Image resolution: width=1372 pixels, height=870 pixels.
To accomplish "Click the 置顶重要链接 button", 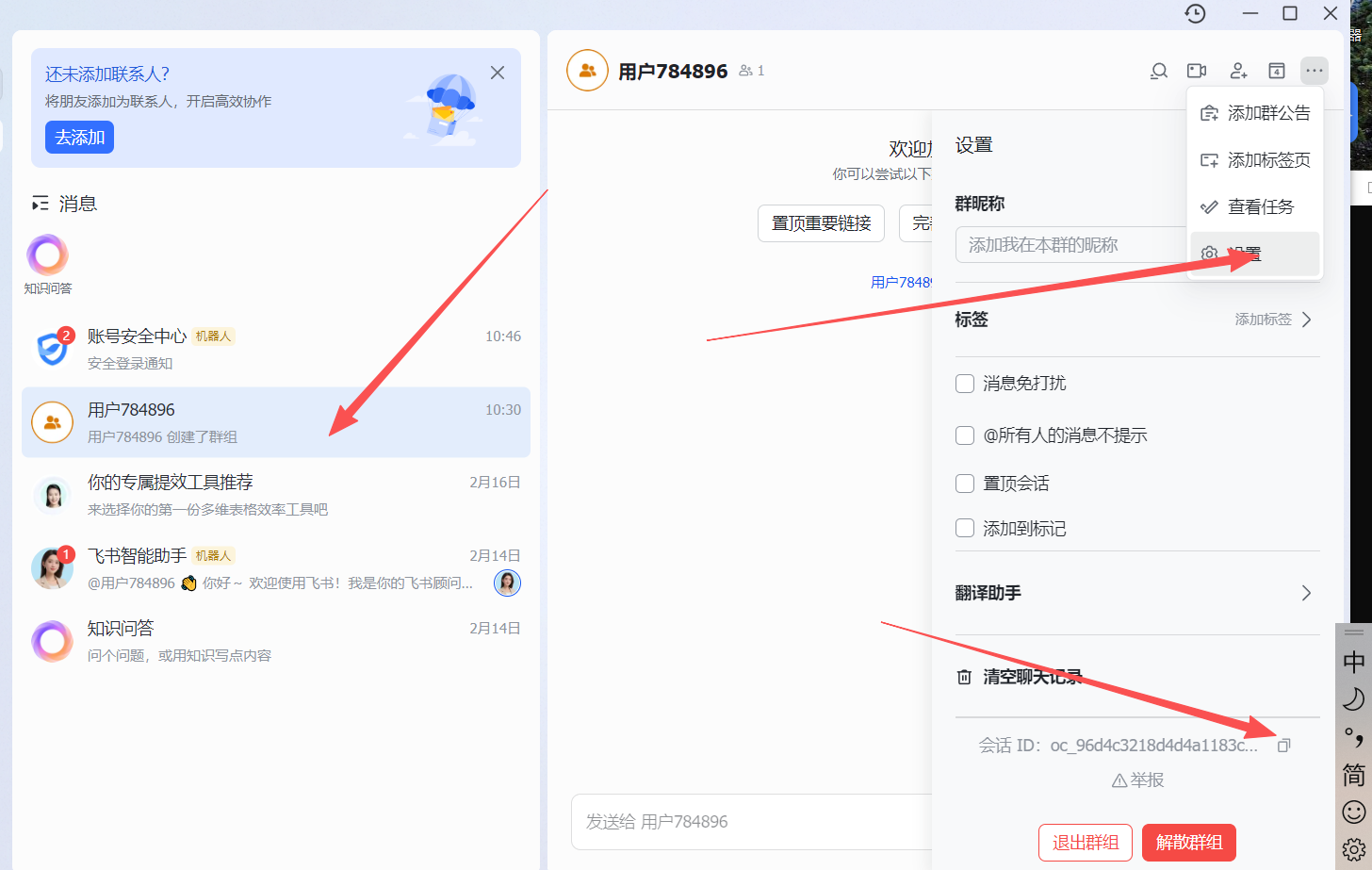I will pos(822,223).
